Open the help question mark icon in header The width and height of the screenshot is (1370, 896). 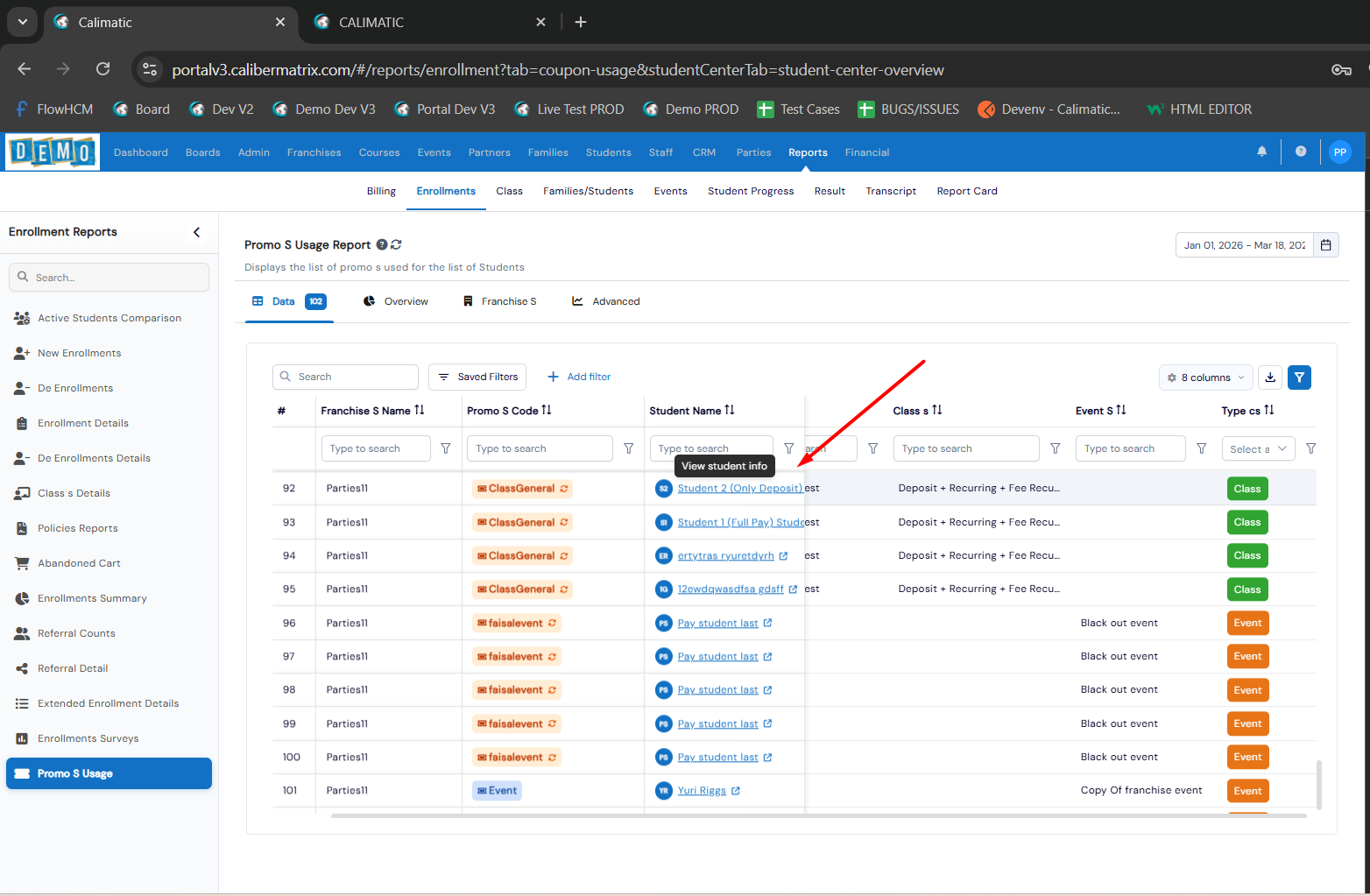pos(1300,152)
